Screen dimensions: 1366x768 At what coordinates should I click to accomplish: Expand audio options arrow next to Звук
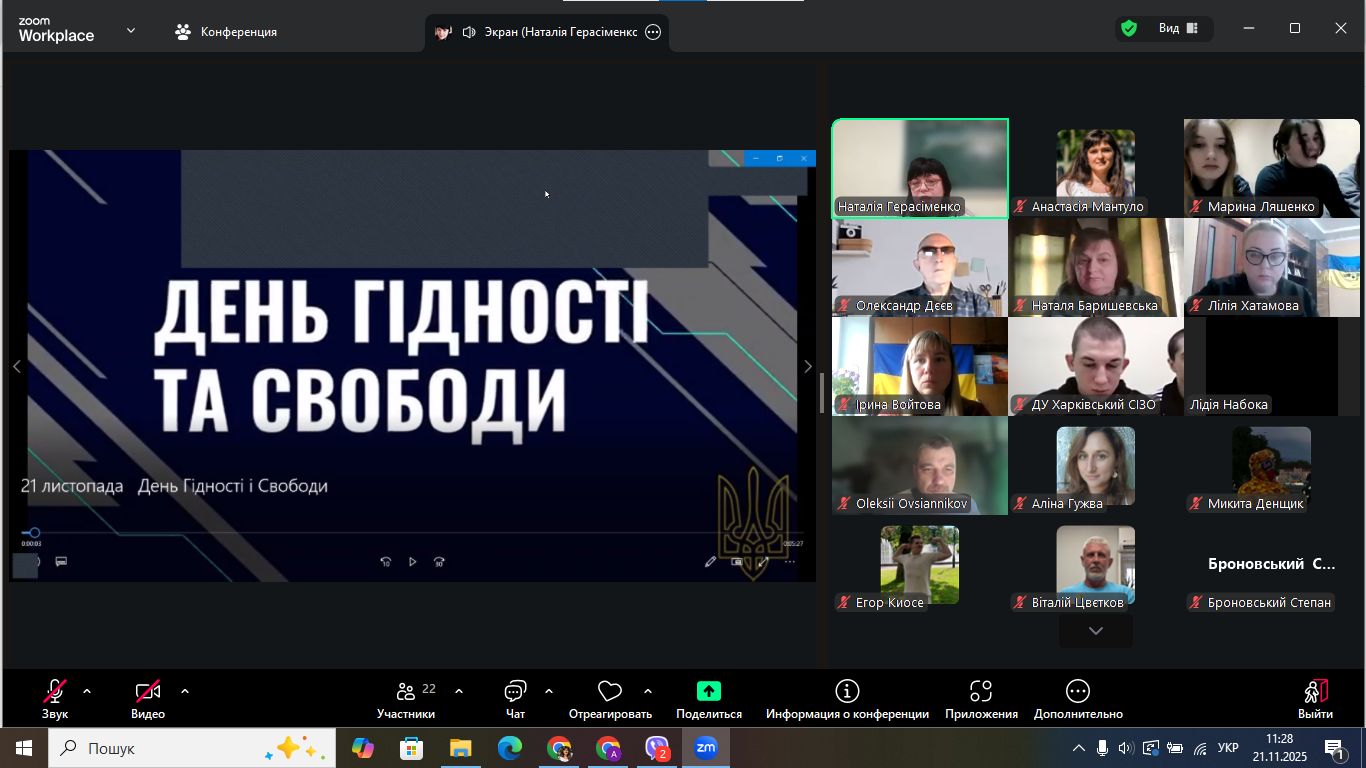tap(87, 691)
